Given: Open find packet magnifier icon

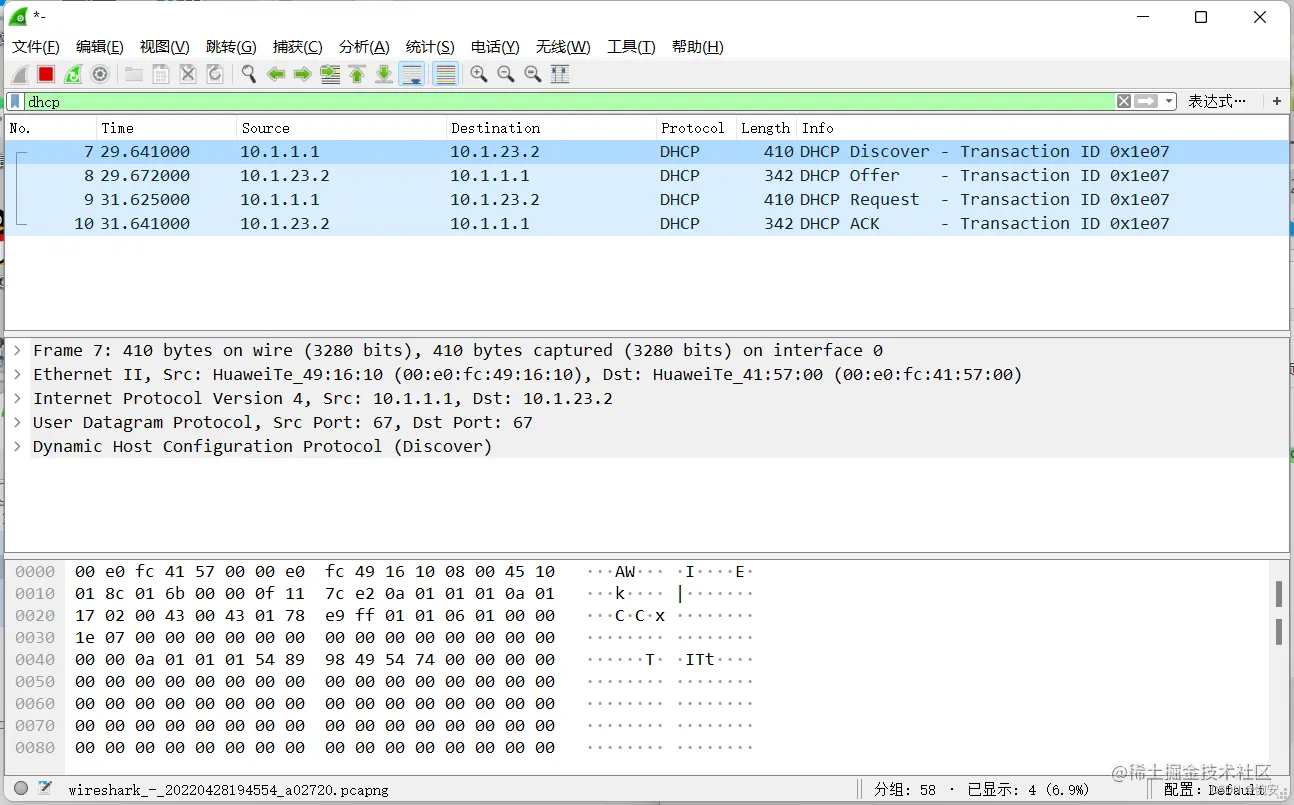Looking at the screenshot, I should pyautogui.click(x=248, y=74).
